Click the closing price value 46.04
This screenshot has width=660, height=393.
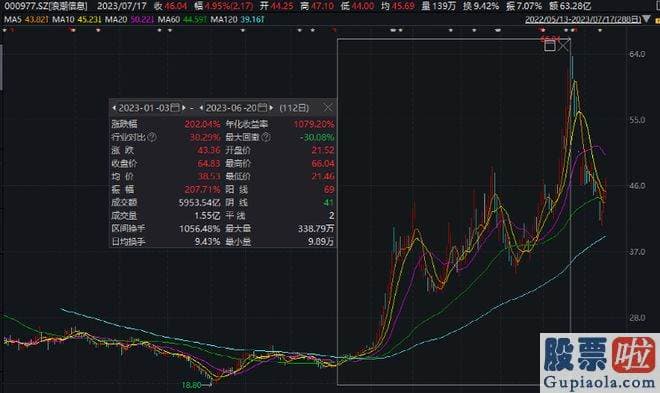click(x=176, y=6)
